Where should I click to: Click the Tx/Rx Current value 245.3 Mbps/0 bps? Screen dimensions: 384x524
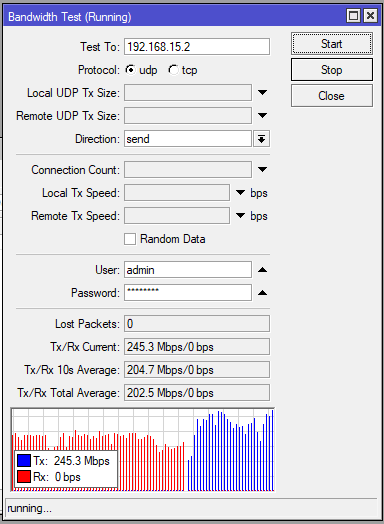tap(197, 347)
